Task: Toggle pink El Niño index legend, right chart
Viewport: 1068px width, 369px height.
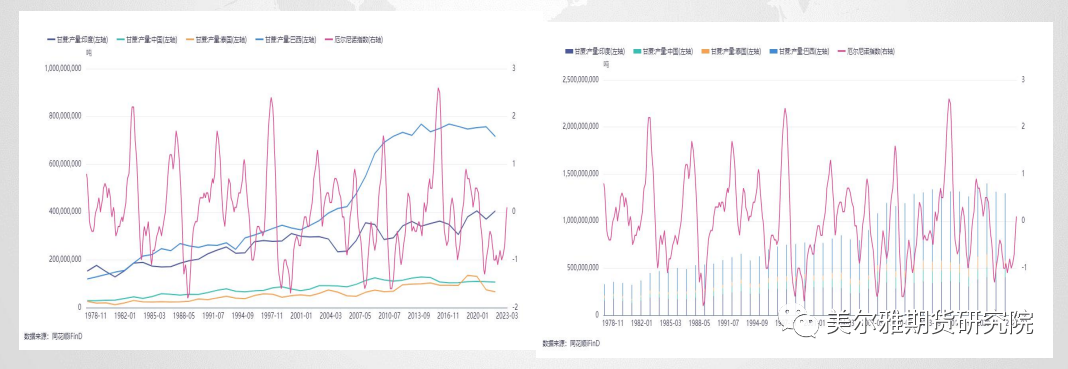Action: (x=865, y=52)
